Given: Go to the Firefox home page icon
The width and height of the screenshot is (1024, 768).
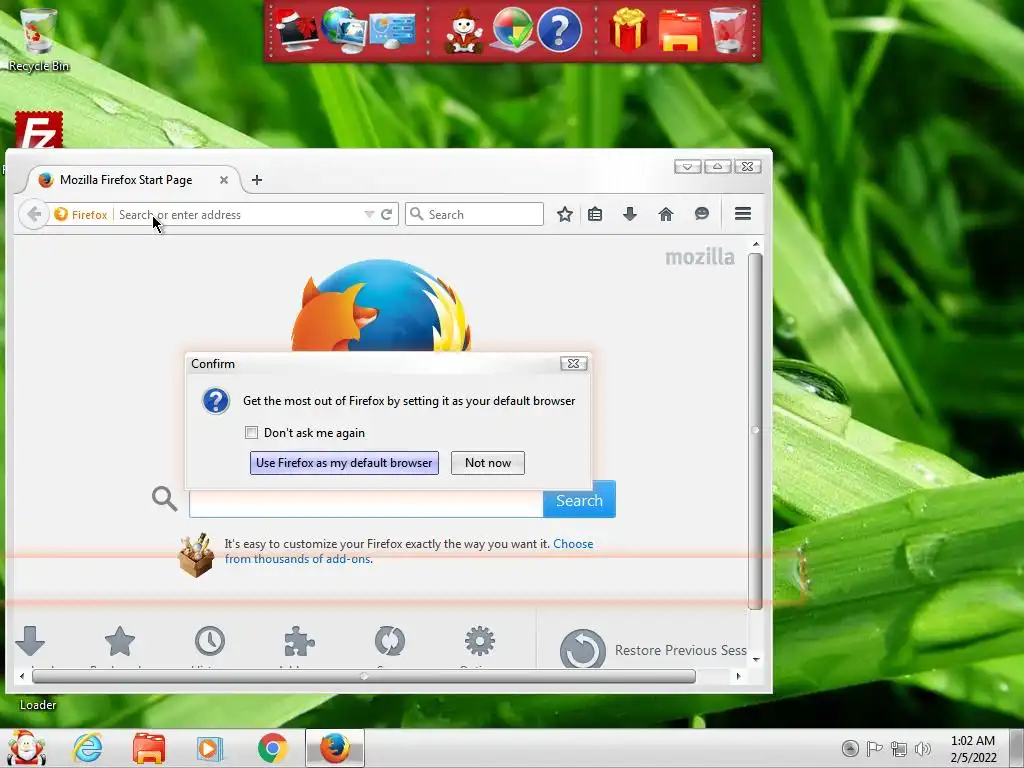Looking at the screenshot, I should coord(665,214).
